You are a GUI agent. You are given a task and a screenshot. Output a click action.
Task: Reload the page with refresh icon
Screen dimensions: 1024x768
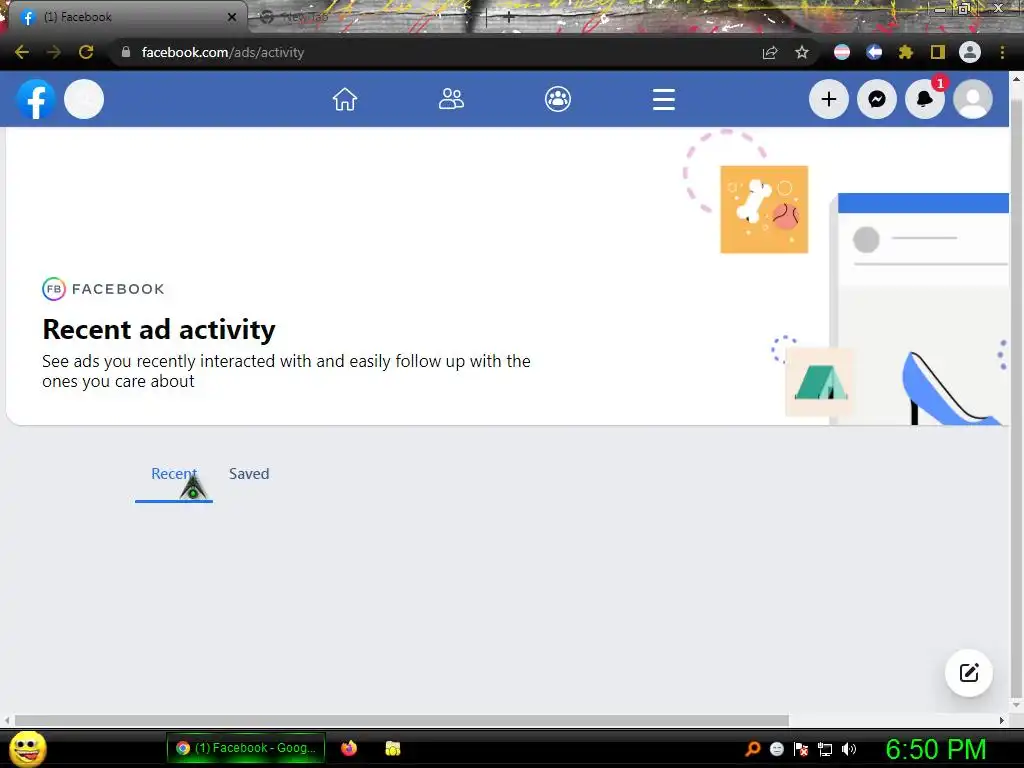[86, 52]
